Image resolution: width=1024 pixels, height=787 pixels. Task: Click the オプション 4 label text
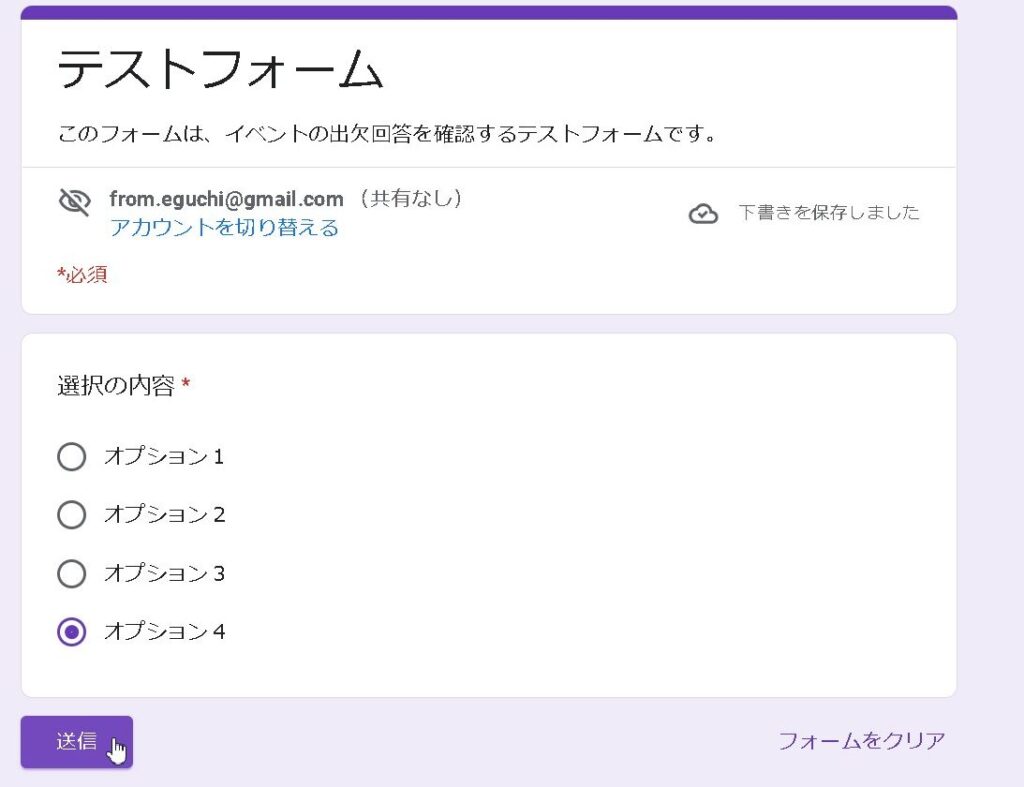coord(164,632)
